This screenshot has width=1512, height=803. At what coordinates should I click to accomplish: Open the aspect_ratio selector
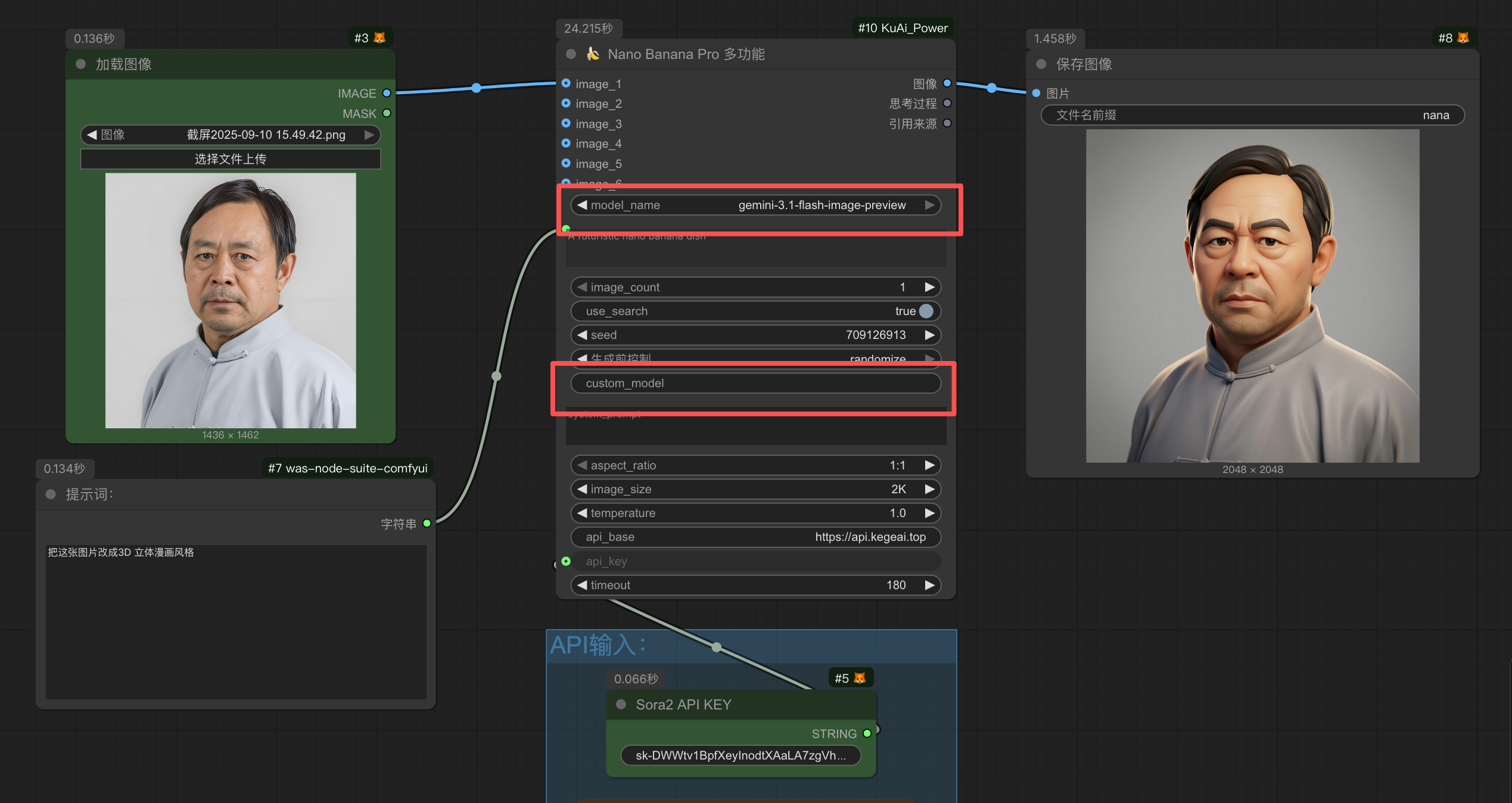[x=755, y=465]
